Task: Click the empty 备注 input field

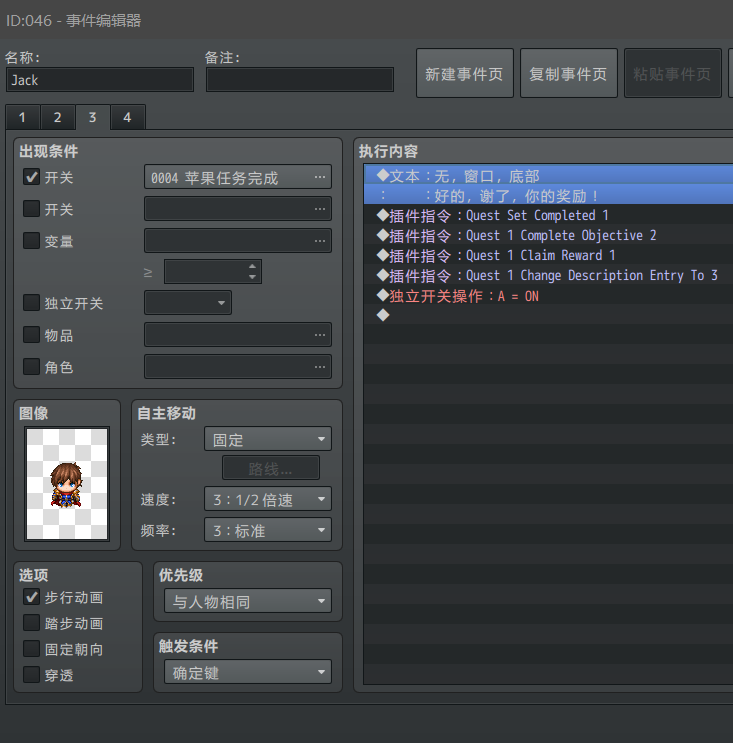Action: [x=300, y=80]
